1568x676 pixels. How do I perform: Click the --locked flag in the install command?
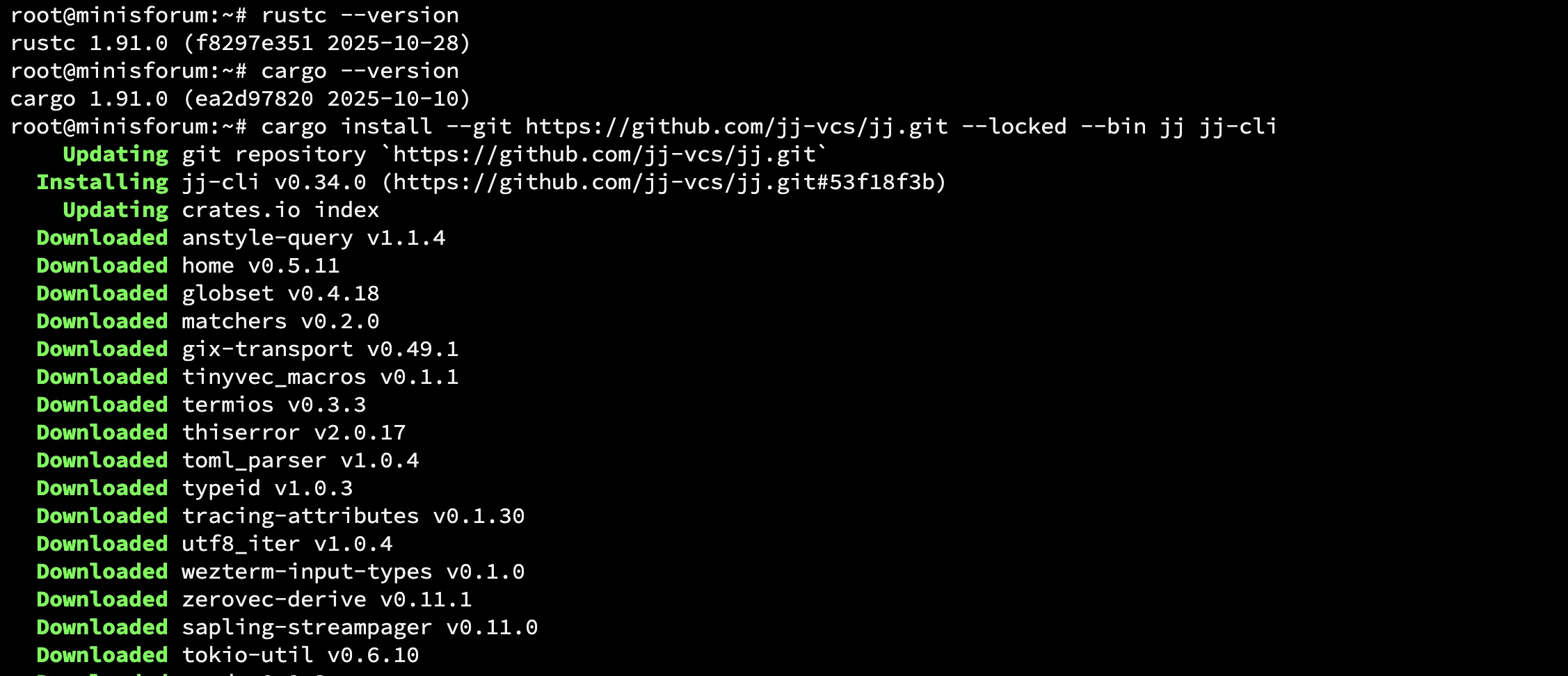click(x=1014, y=127)
